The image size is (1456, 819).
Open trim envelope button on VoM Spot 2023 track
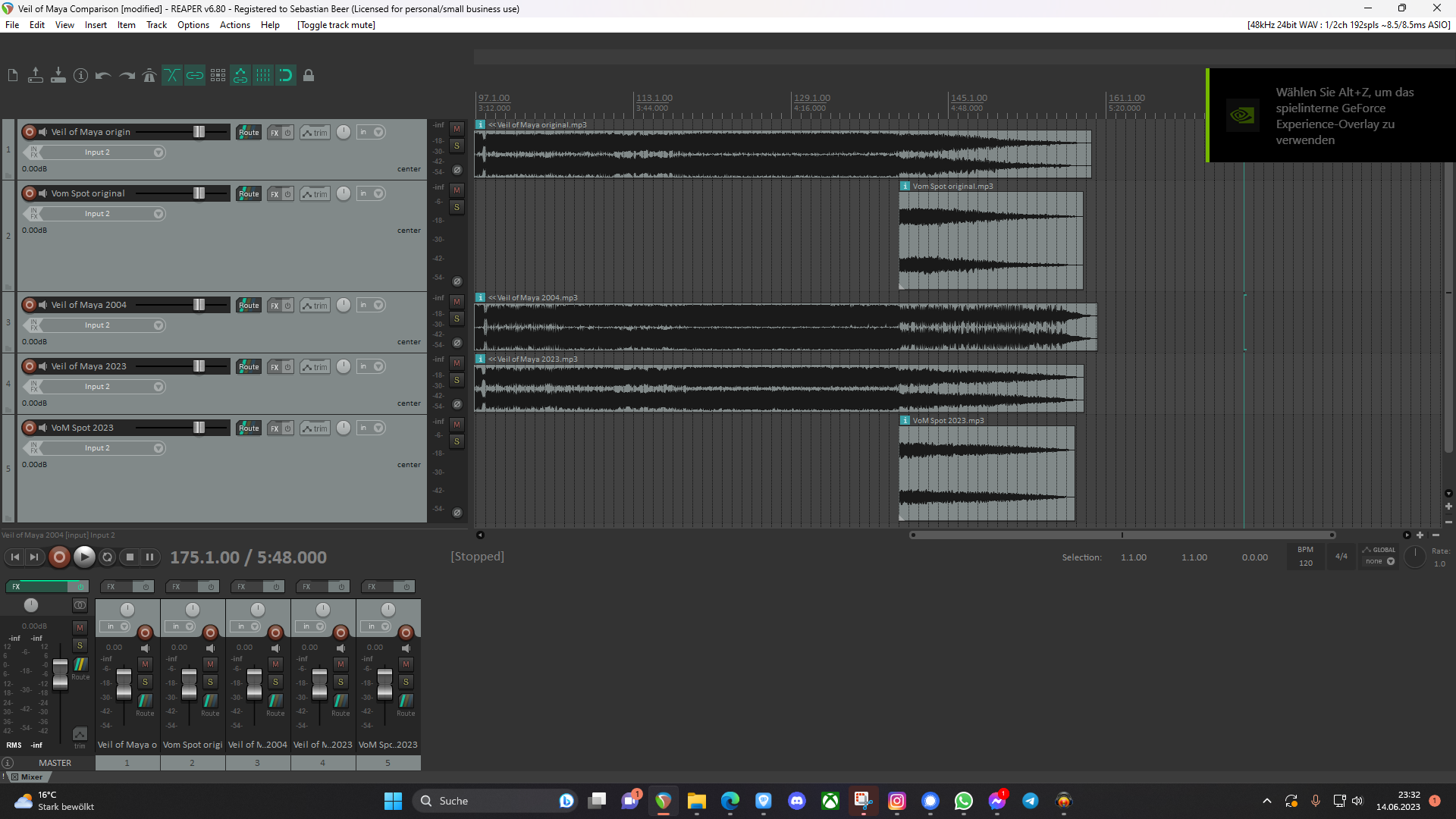click(315, 428)
